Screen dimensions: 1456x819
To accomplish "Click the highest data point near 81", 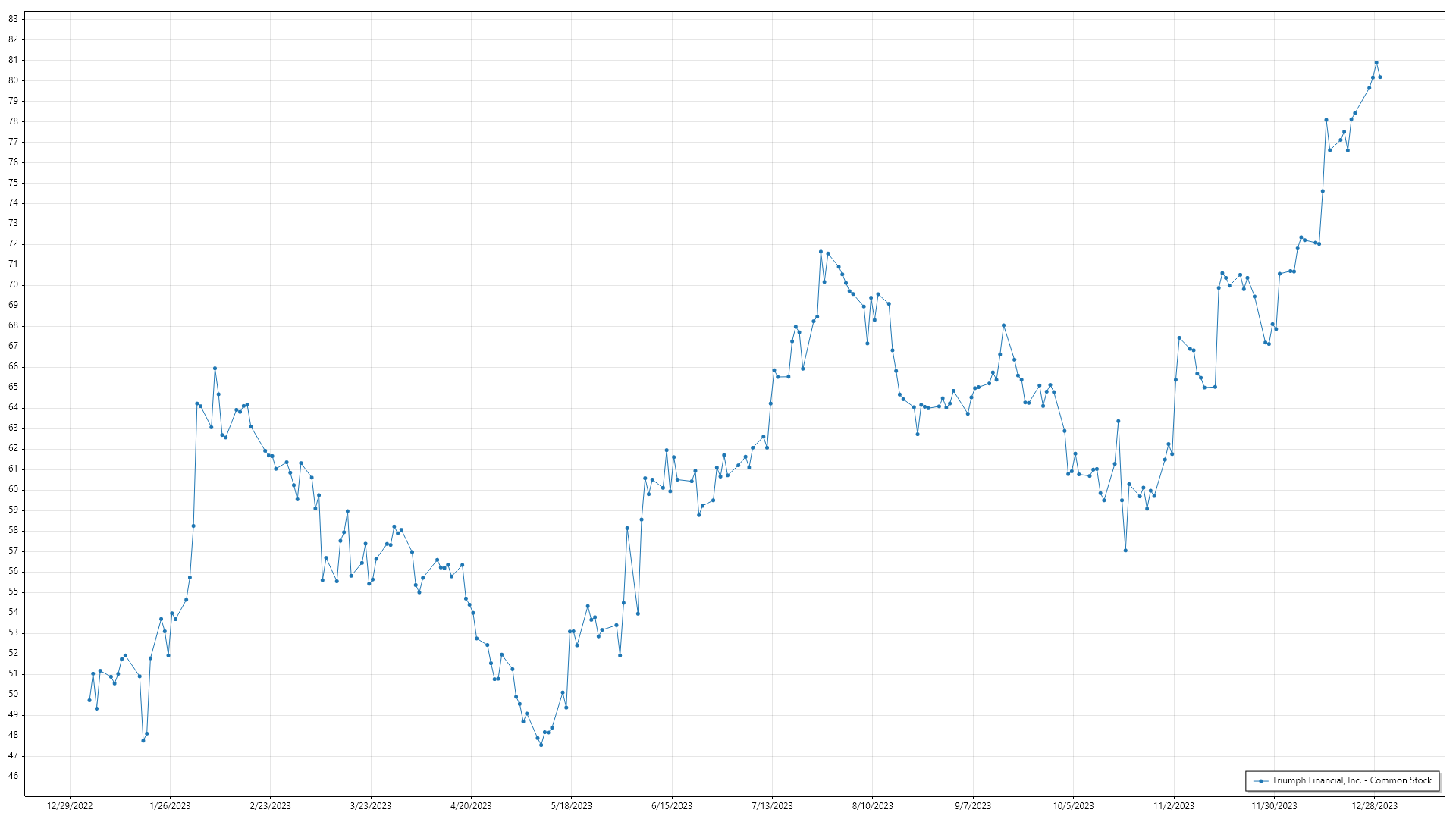I will 1376,63.
